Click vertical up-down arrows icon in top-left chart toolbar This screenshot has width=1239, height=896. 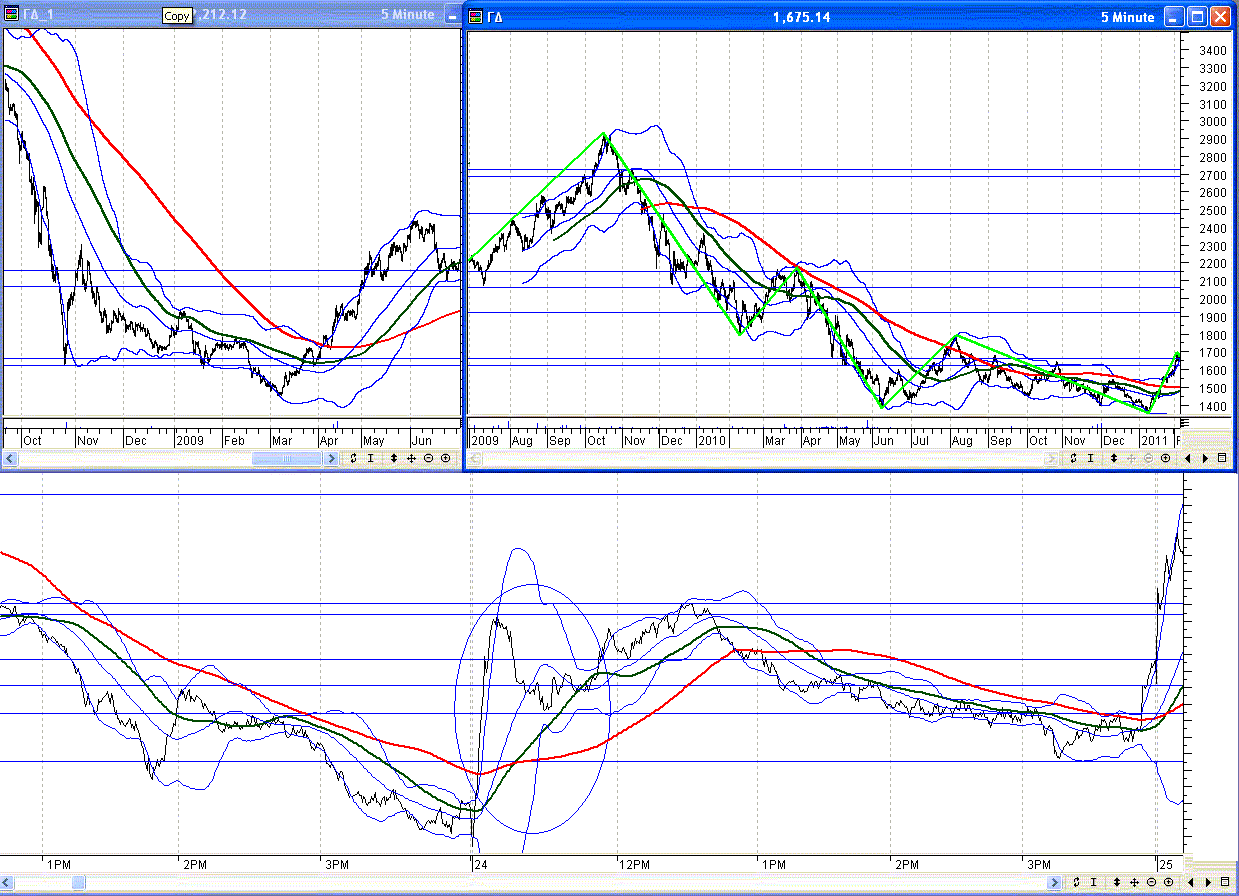[x=393, y=458]
